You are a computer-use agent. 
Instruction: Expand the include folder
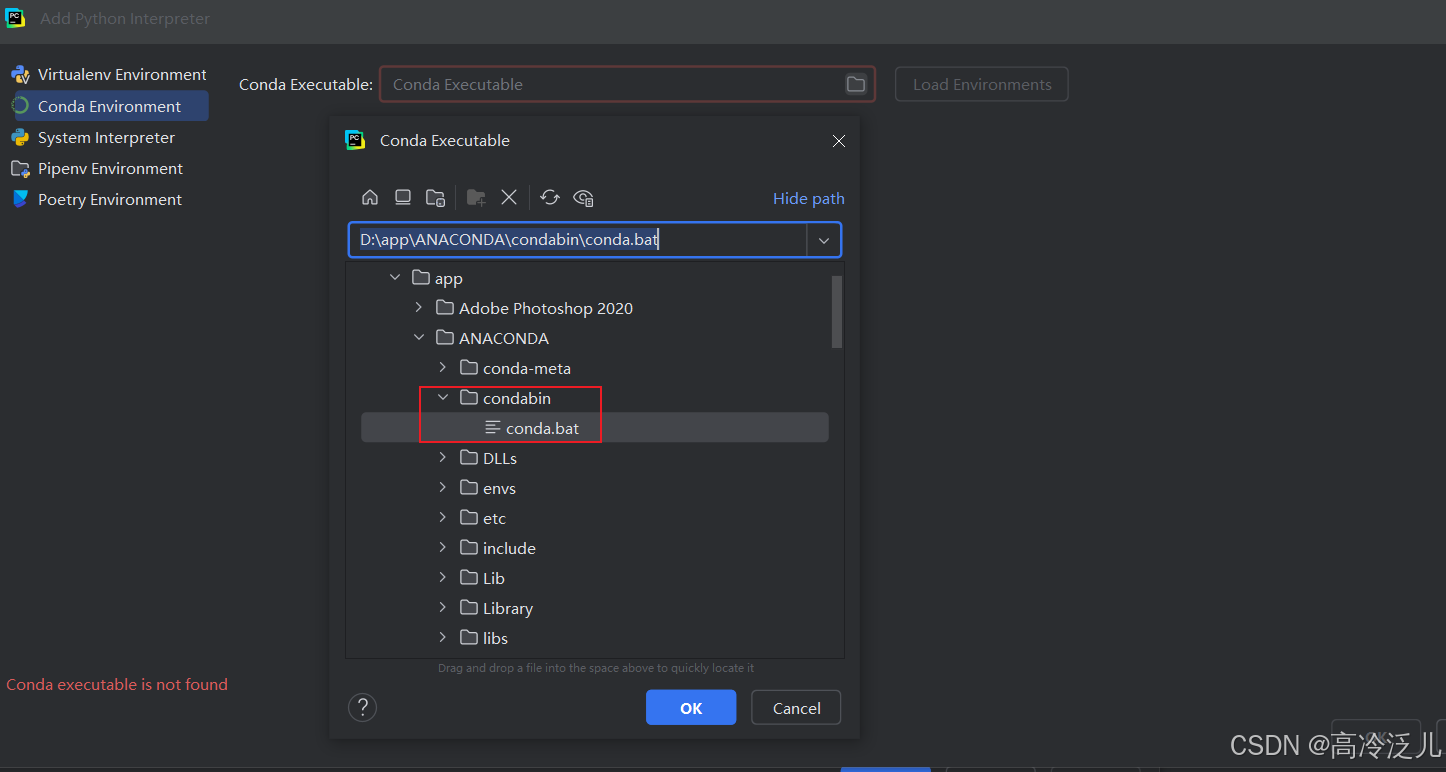click(443, 548)
